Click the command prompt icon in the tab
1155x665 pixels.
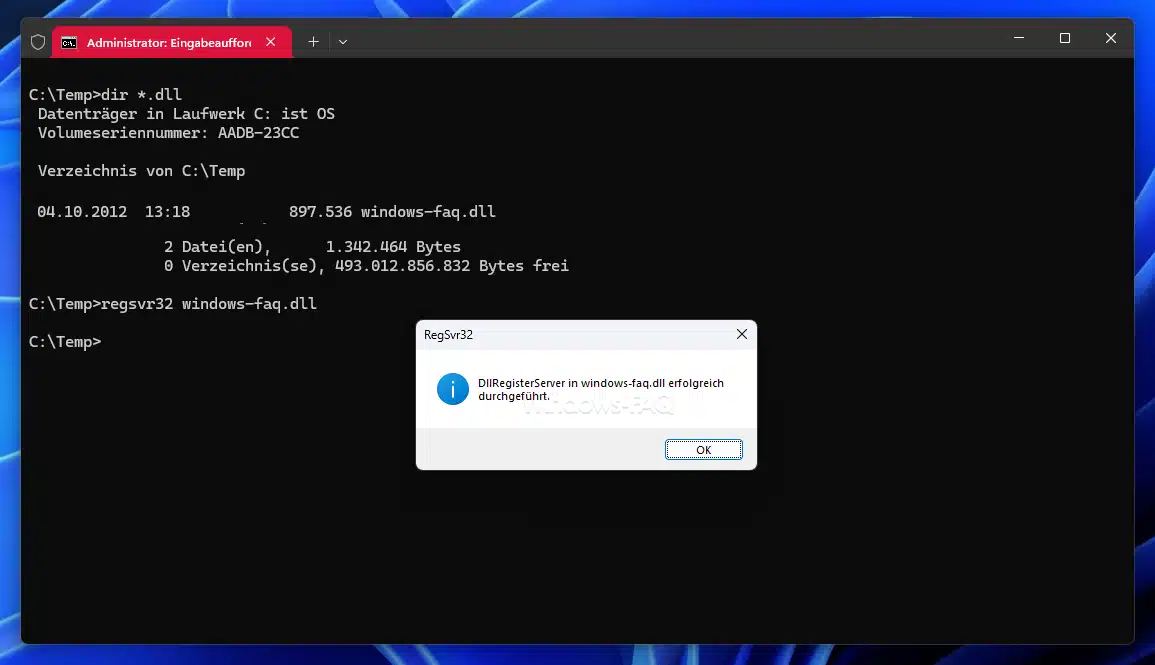point(69,43)
